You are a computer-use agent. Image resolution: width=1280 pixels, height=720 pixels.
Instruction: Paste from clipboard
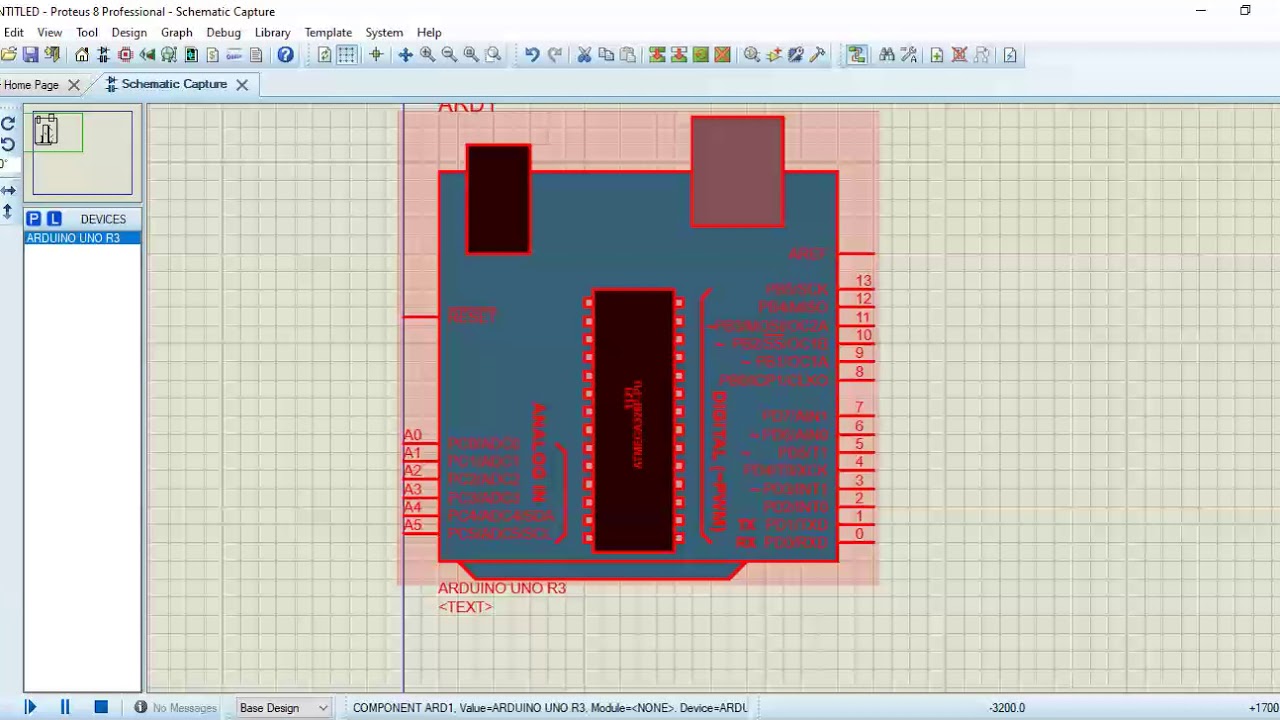[x=628, y=55]
